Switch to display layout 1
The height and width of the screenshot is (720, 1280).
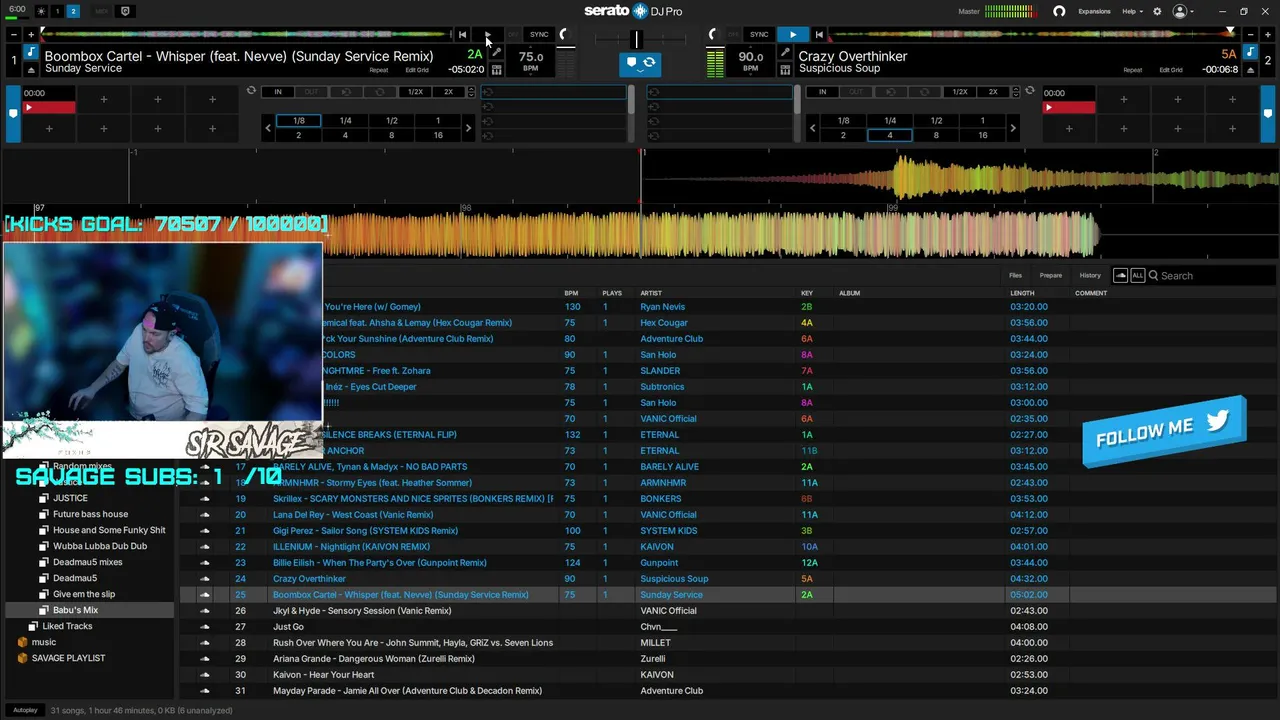(x=57, y=11)
